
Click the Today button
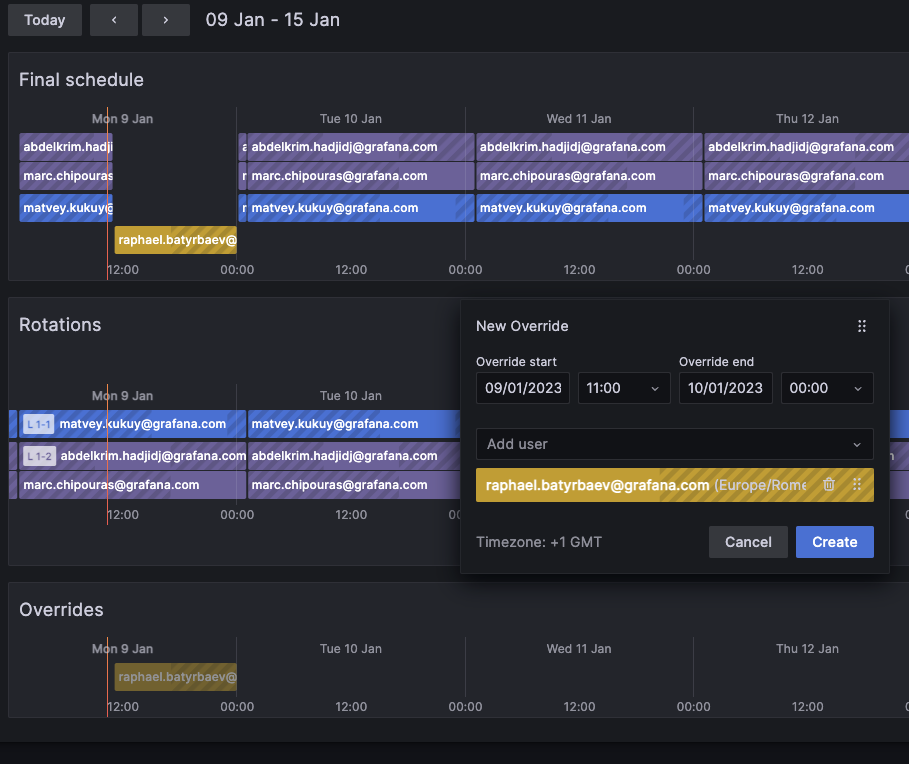[44, 20]
